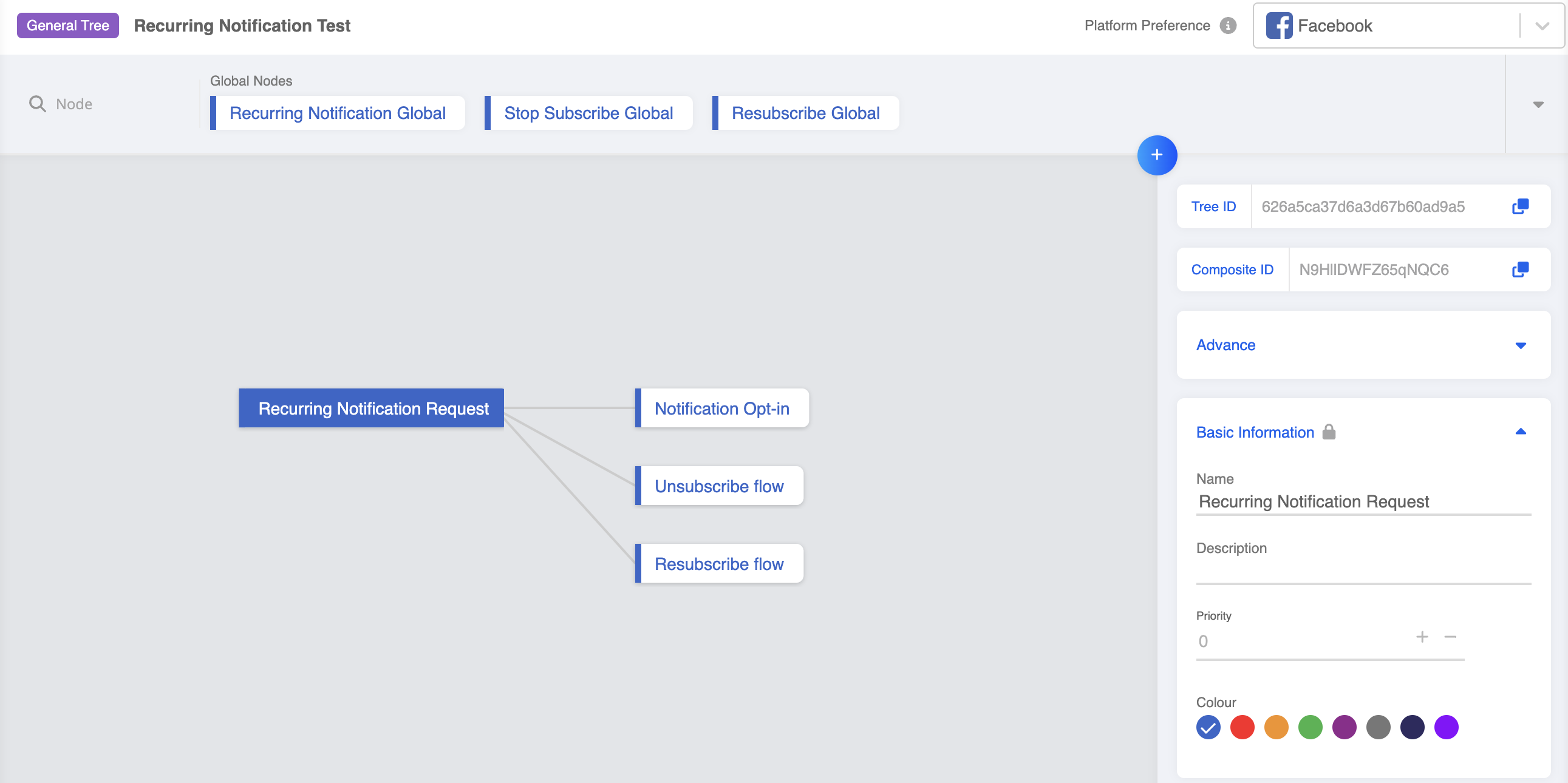Select the Unsubscribe flow node
Screen dimensions: 1568x783
click(x=719, y=486)
